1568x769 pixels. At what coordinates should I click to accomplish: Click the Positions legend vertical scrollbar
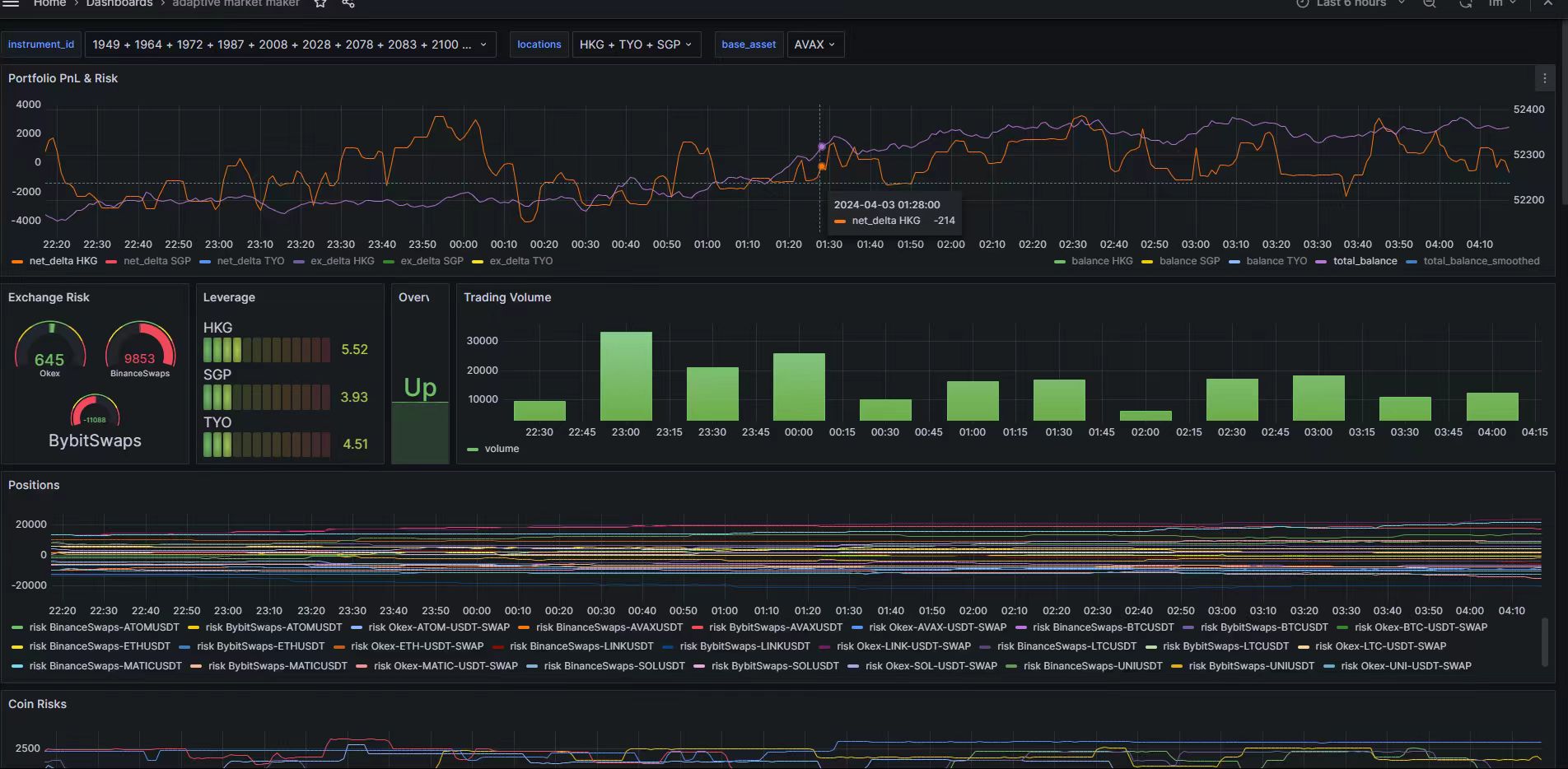[x=1544, y=642]
